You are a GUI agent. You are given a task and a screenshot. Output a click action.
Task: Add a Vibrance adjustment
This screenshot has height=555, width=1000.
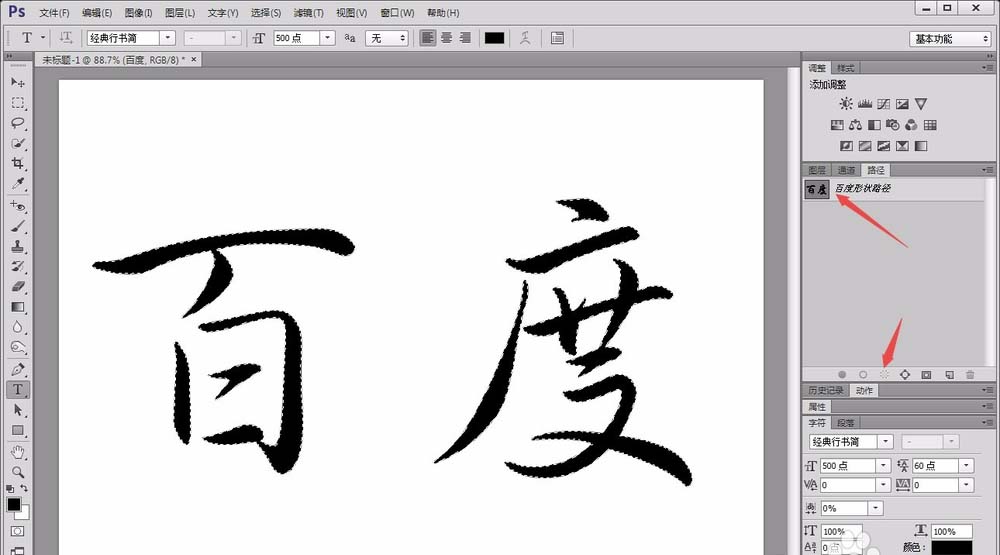[920, 104]
